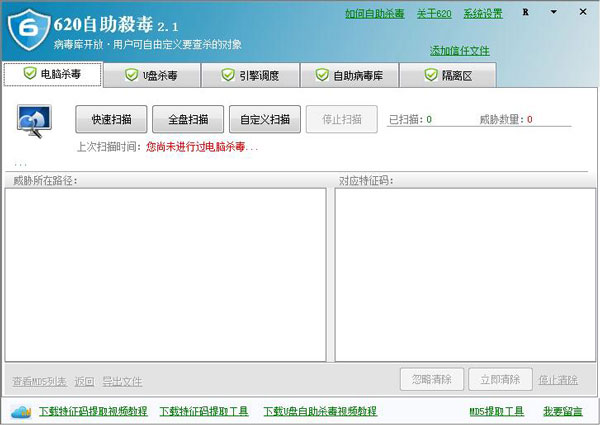Open the MD5提取工具 link
Viewport: 600px width, 425px height.
[497, 411]
